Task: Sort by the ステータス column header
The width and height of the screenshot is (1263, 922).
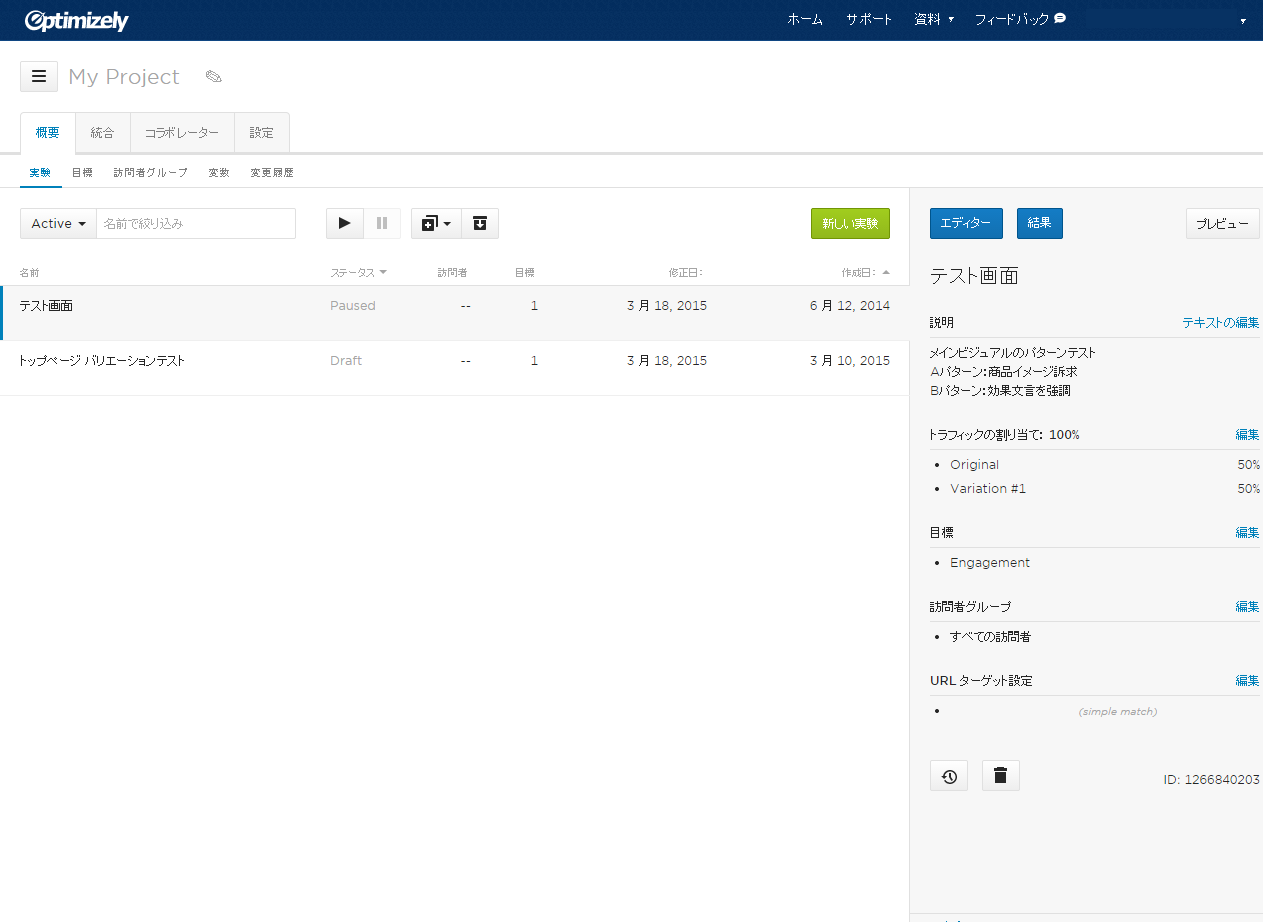Action: (358, 272)
